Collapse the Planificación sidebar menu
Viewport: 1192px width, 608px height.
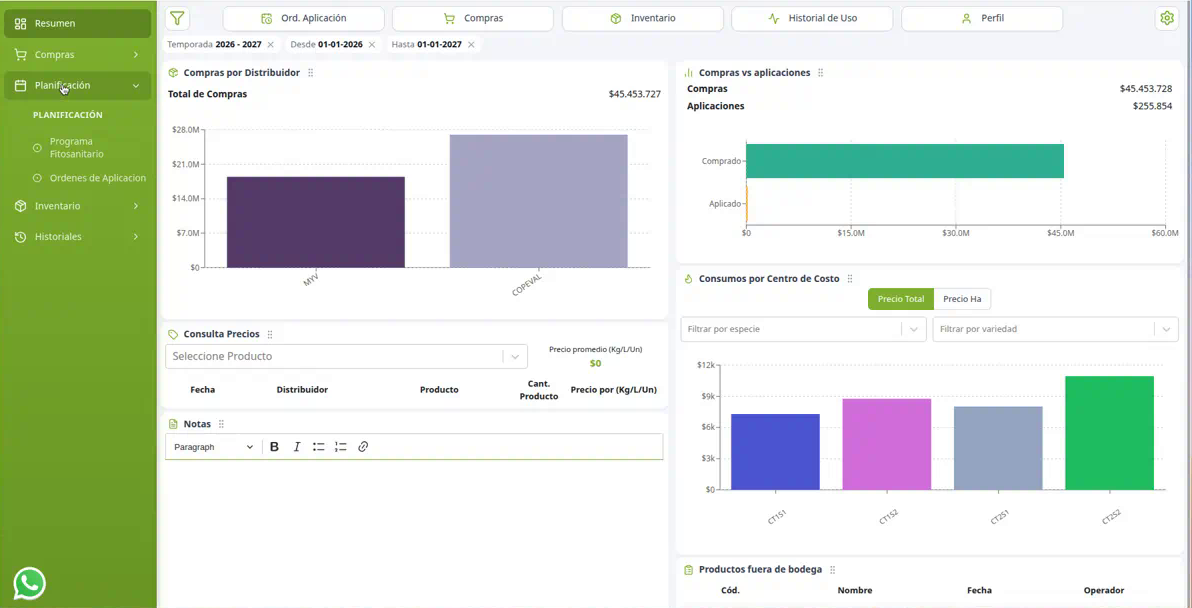(78, 86)
